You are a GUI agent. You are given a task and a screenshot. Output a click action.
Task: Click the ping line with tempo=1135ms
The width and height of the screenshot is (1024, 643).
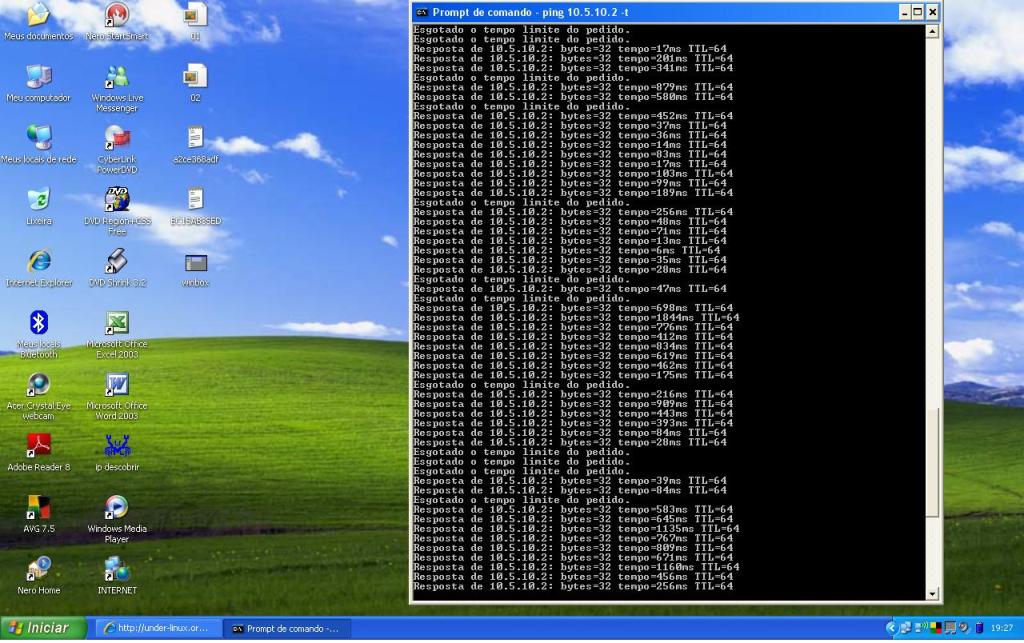[x=576, y=529]
